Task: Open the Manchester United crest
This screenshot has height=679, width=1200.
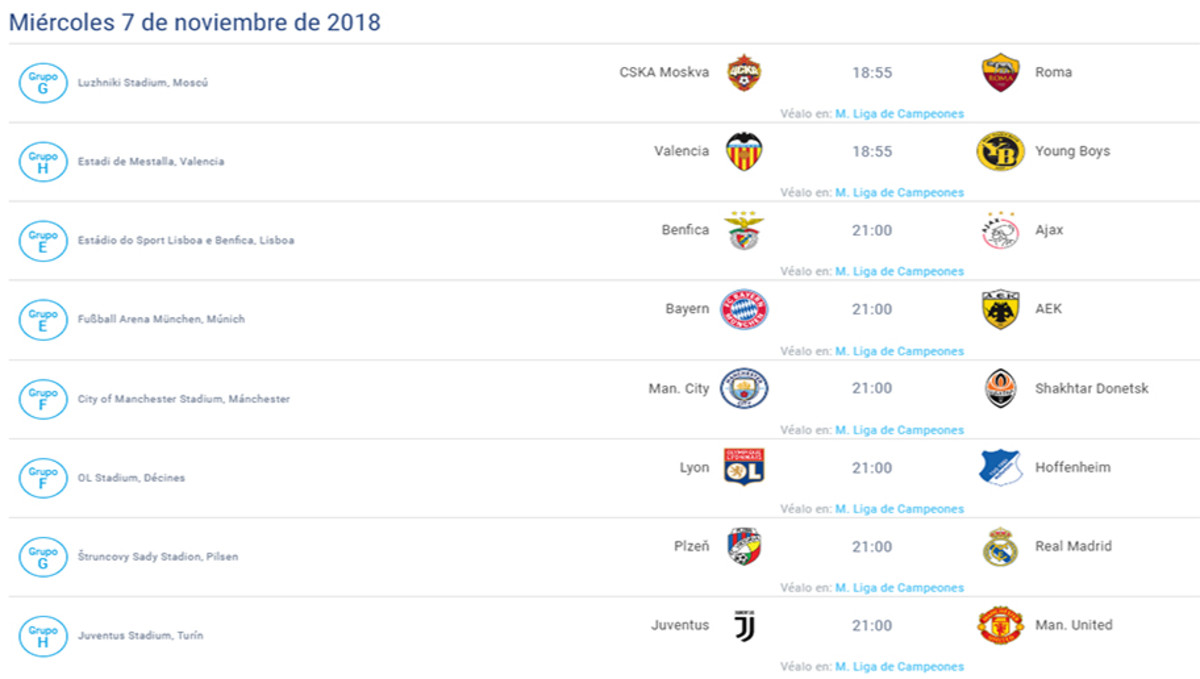Action: 1000,626
